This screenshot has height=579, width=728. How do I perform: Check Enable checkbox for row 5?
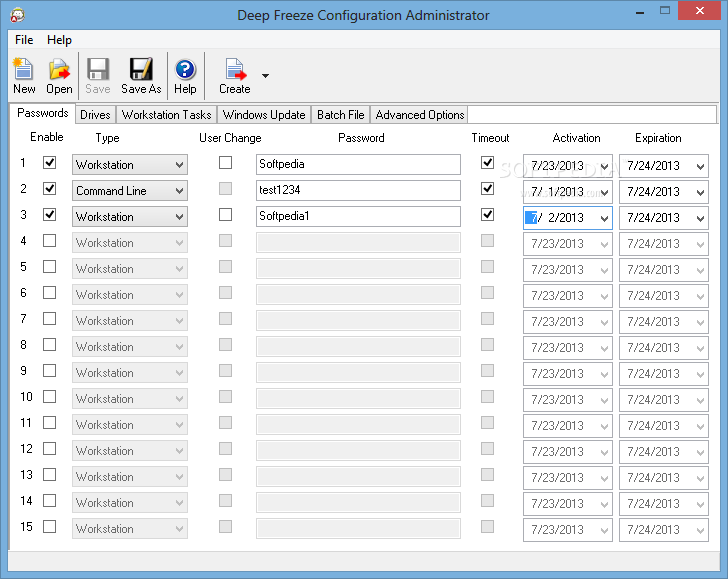[x=49, y=267]
